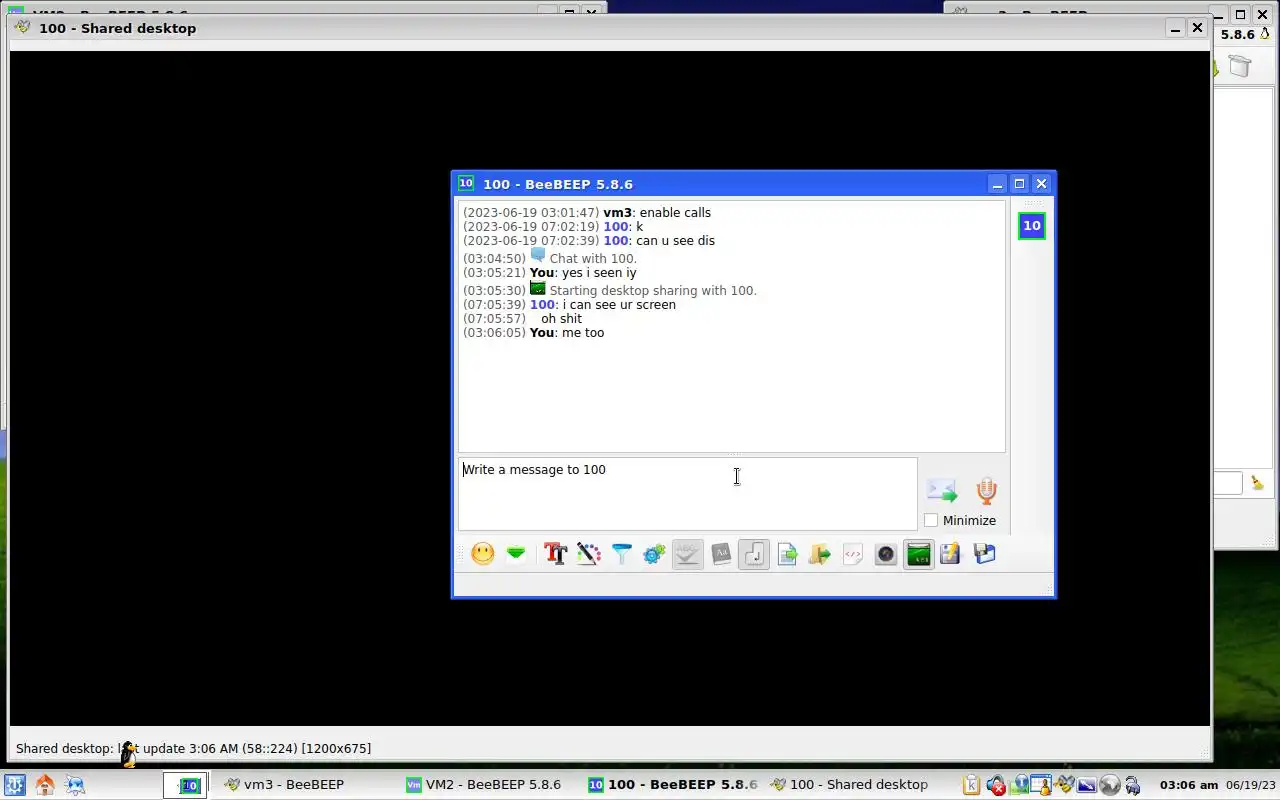Open the chat font selector (TT icon)
The width and height of the screenshot is (1280, 800).
556,554
